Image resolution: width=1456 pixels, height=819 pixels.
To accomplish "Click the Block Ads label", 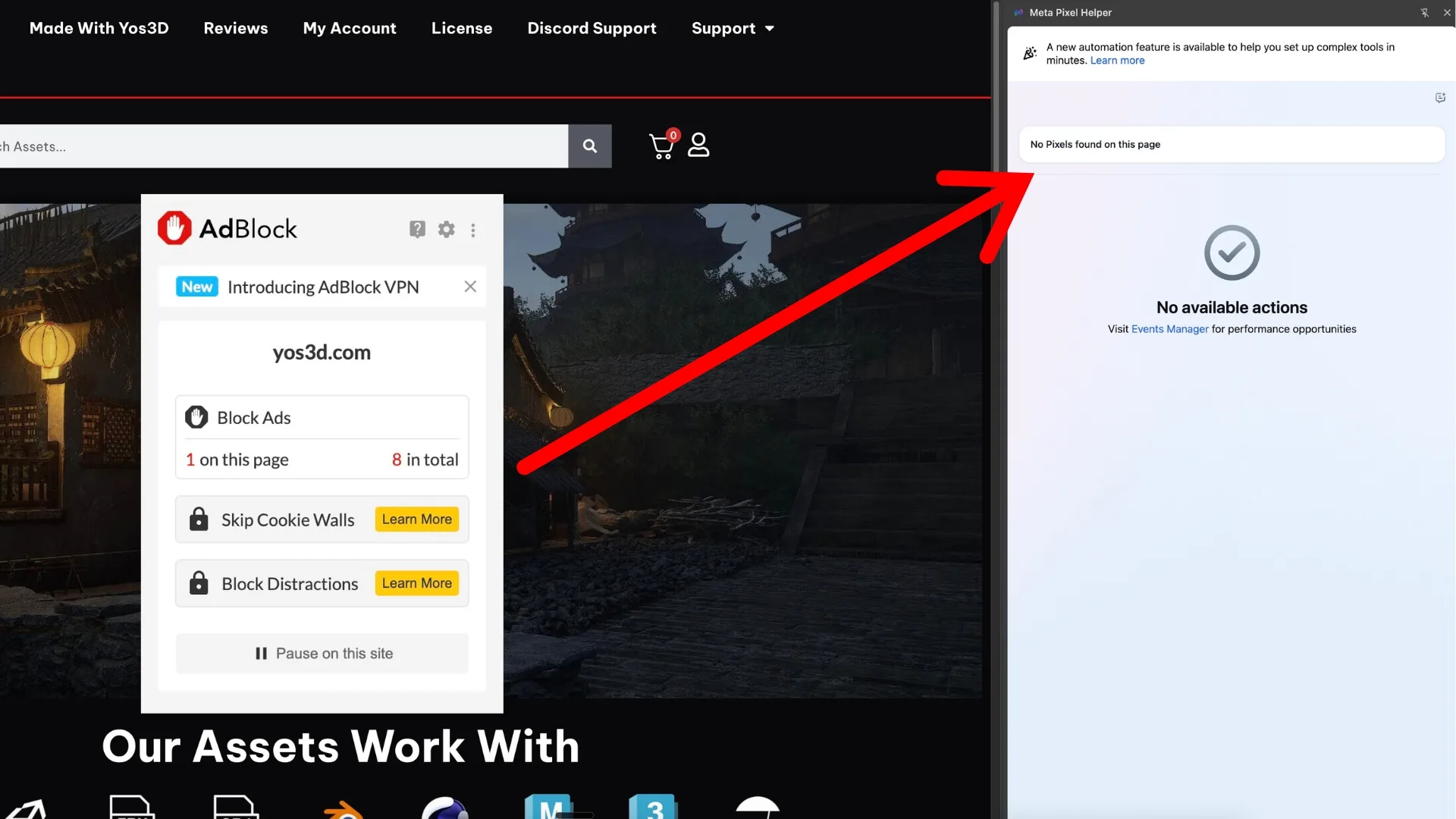I will [254, 418].
